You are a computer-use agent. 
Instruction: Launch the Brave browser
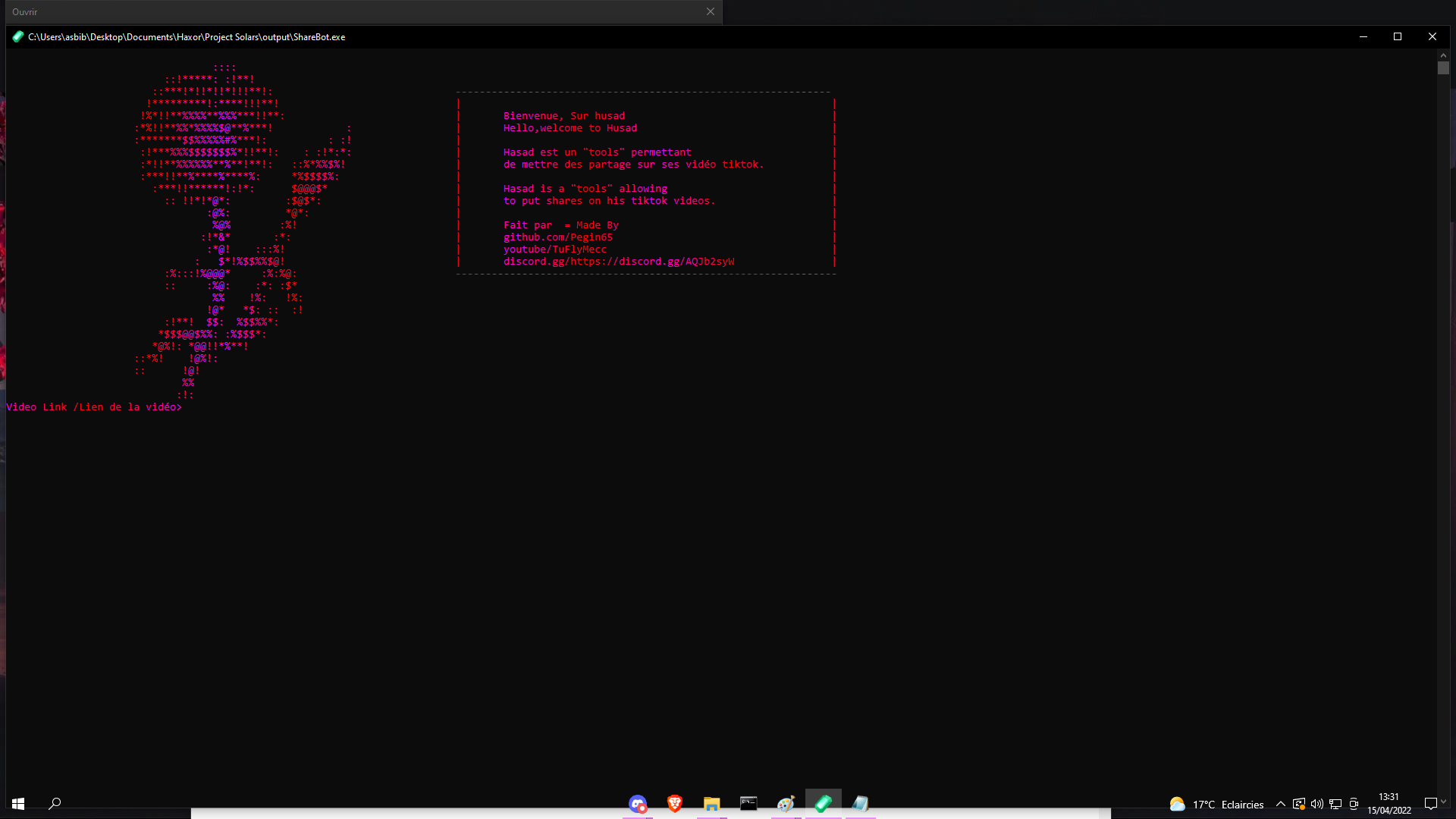(673, 804)
